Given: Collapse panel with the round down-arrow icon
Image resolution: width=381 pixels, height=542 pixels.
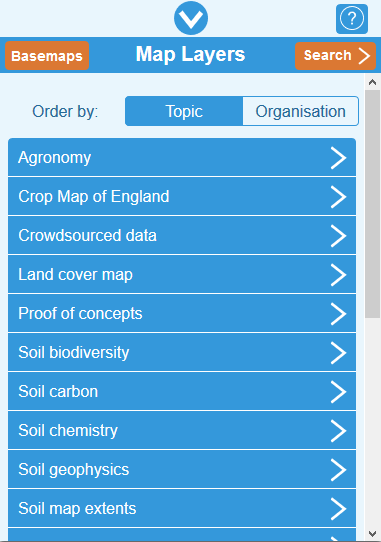Looking at the screenshot, I should pos(191,18).
